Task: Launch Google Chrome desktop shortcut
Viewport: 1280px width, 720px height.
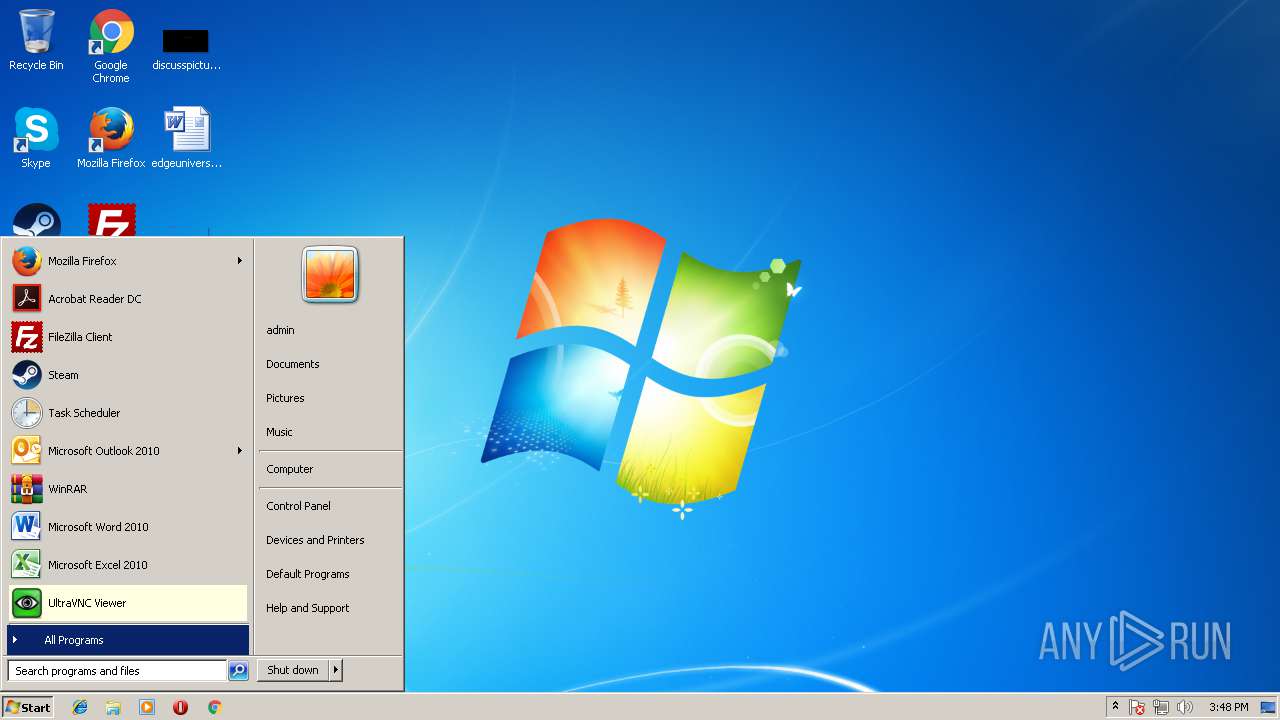Action: click(x=111, y=45)
